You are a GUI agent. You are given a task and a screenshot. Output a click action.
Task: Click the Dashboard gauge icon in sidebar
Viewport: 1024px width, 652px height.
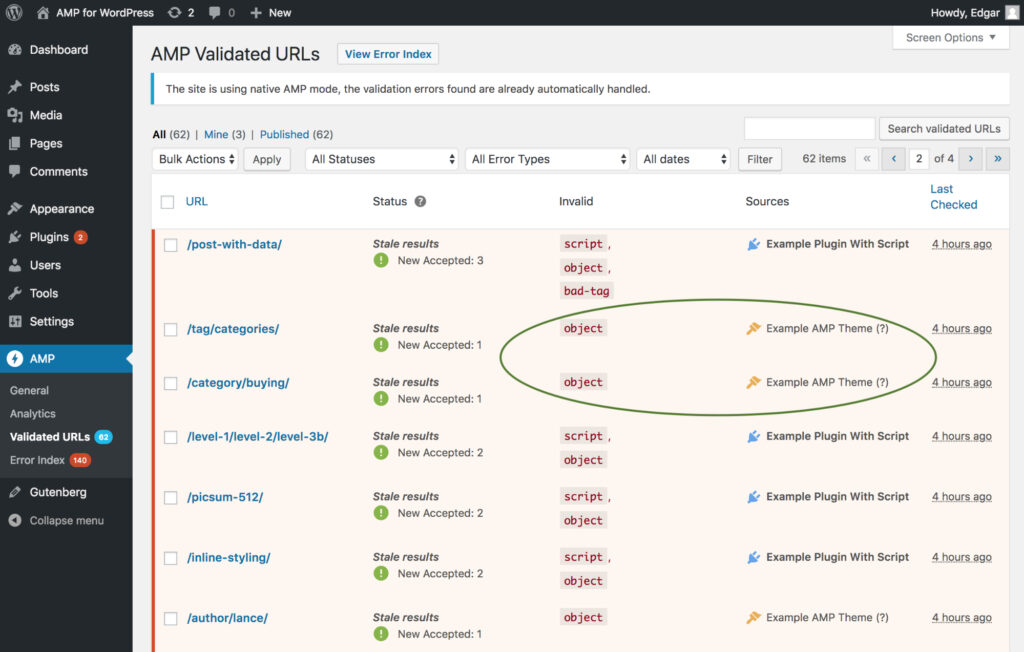pos(15,50)
